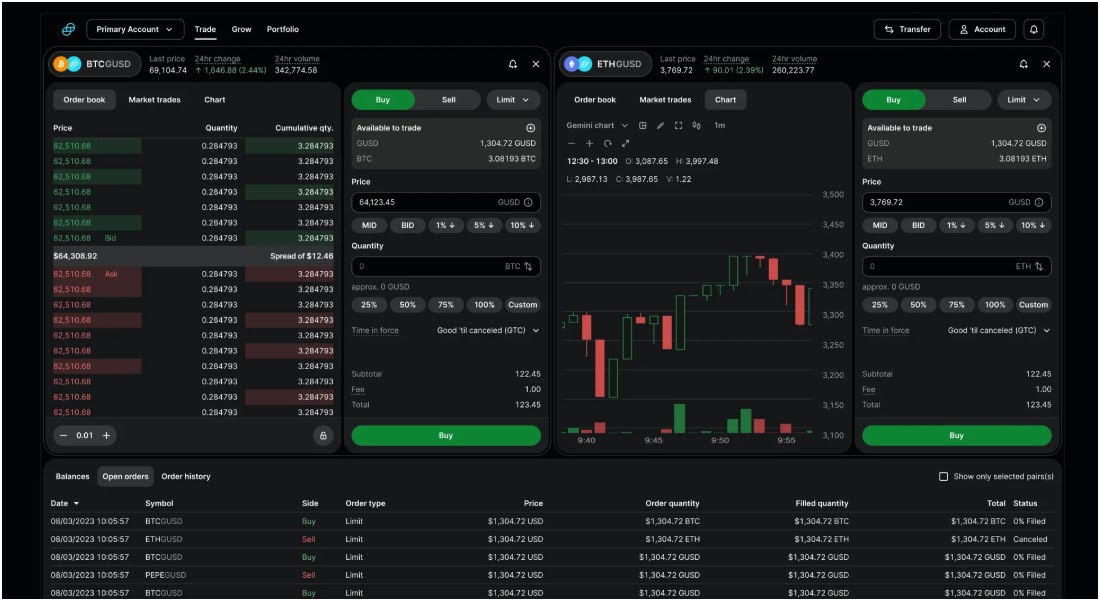Close the BTCGUSD trading panel
Image resolution: width=1100 pixels, height=601 pixels.
coord(536,64)
